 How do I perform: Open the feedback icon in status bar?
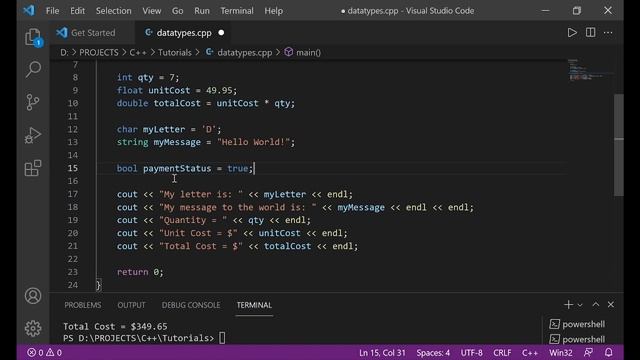588,352
